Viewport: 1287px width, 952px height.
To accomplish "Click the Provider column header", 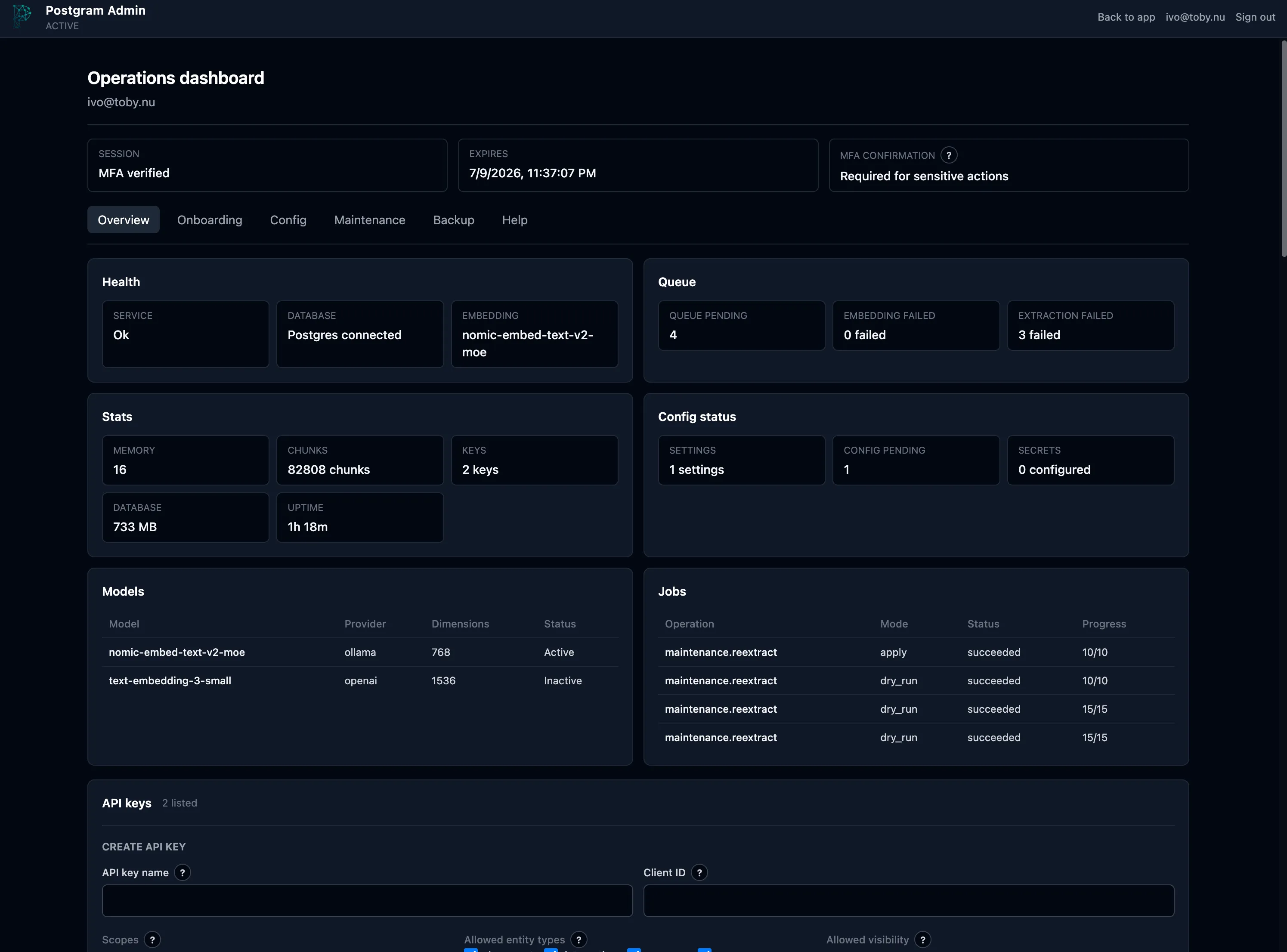I will [x=365, y=624].
